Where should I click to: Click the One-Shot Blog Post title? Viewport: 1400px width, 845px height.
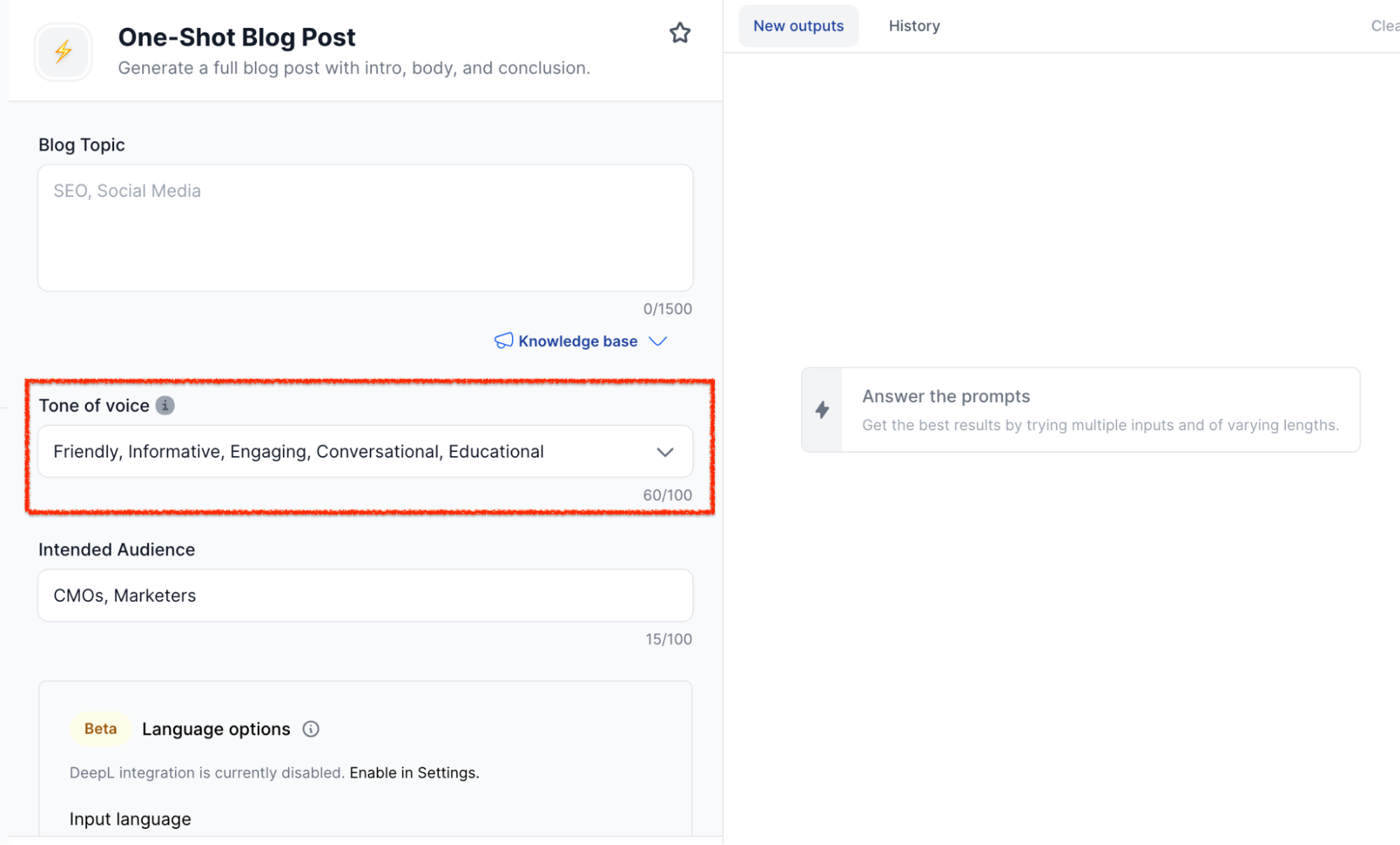[237, 37]
